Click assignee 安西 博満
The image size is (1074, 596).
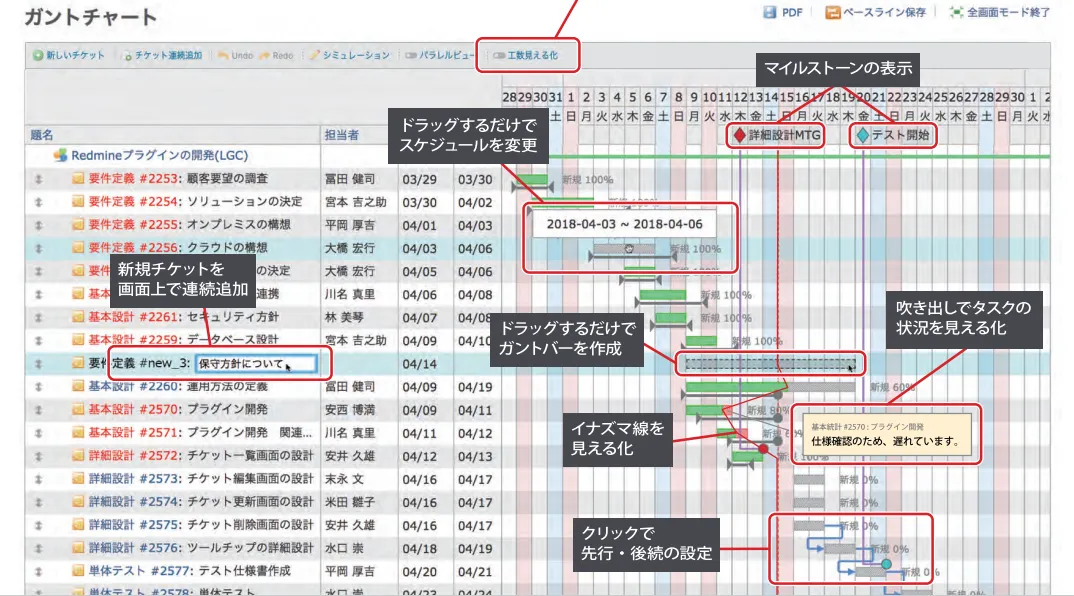[x=350, y=410]
